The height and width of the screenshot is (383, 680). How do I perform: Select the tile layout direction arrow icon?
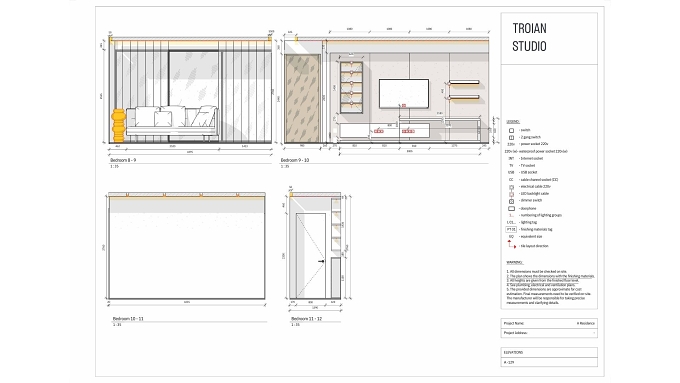click(x=512, y=245)
